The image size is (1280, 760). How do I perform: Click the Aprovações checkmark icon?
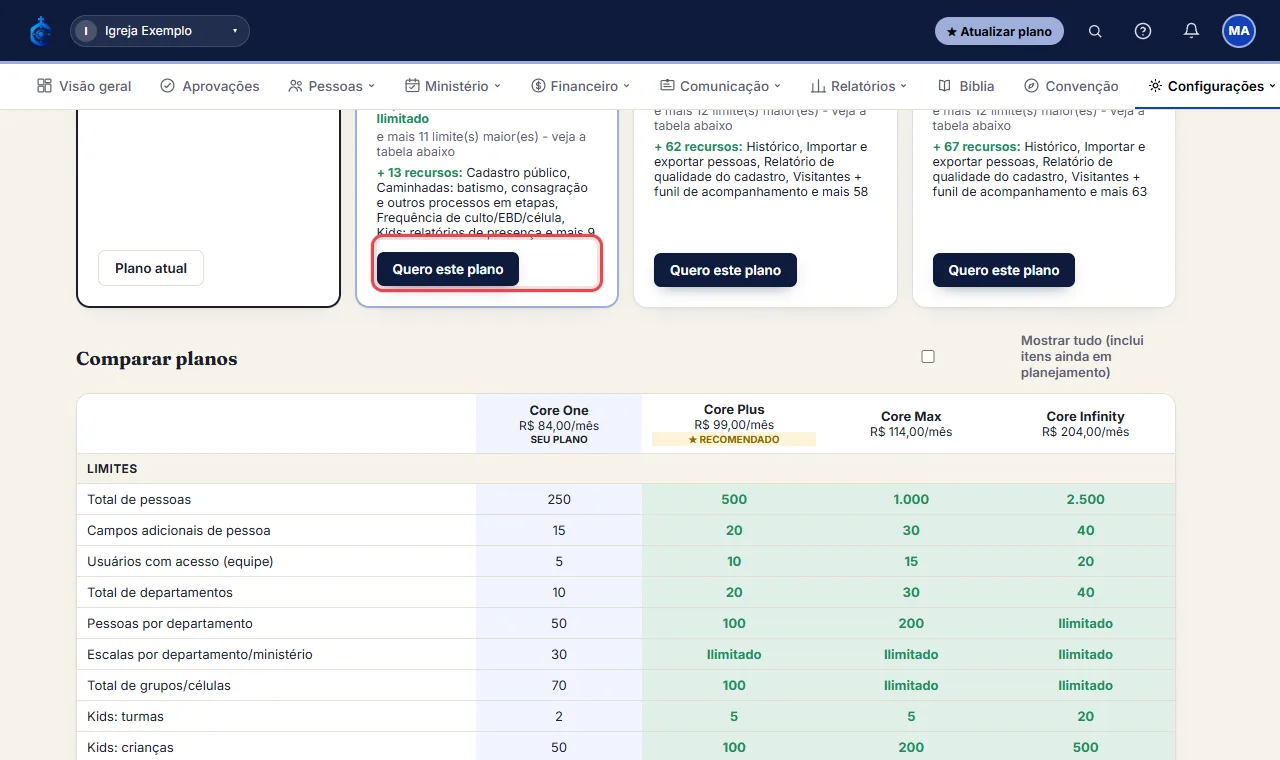(x=168, y=86)
